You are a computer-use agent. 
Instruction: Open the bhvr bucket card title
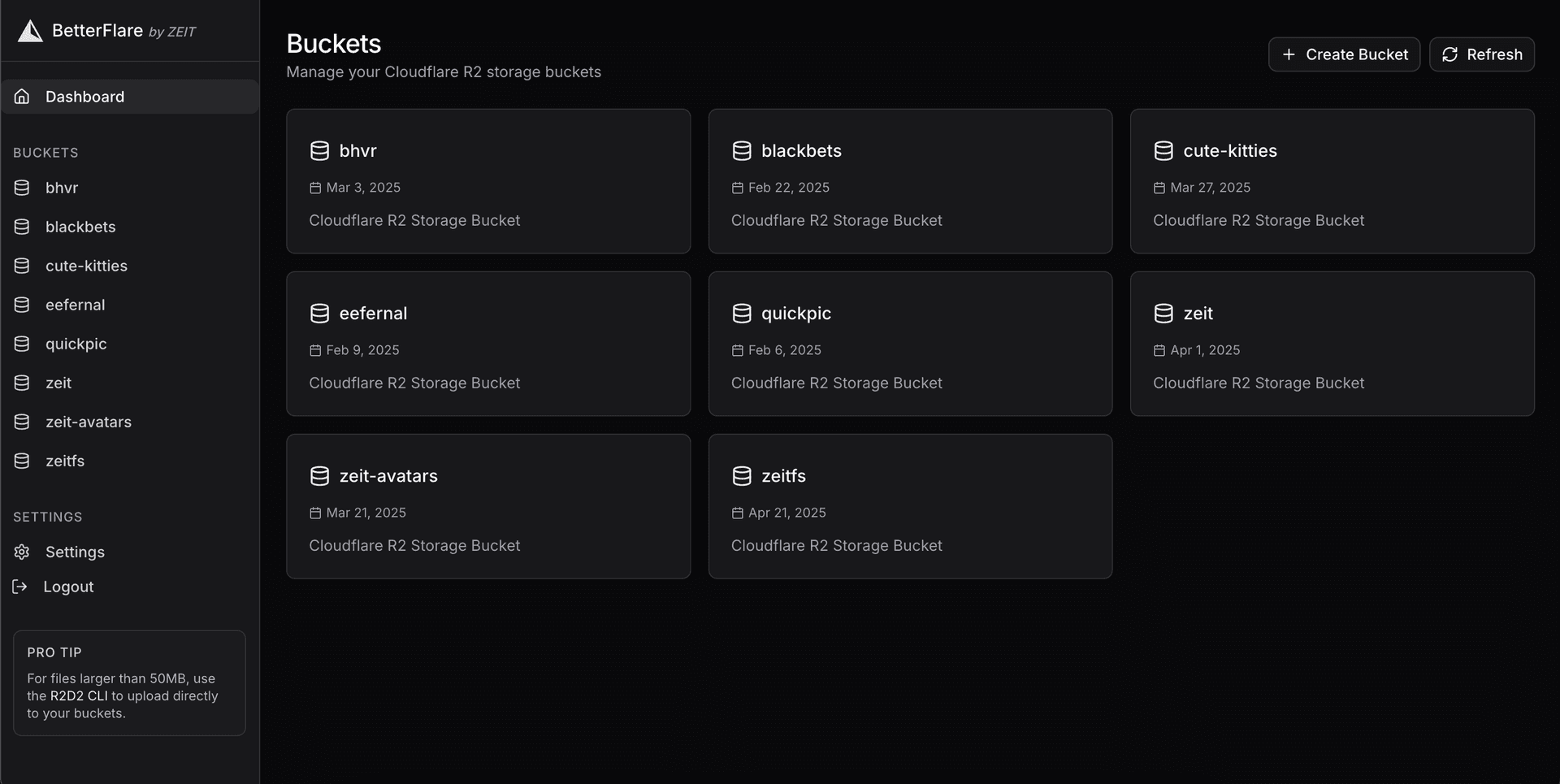pos(357,151)
